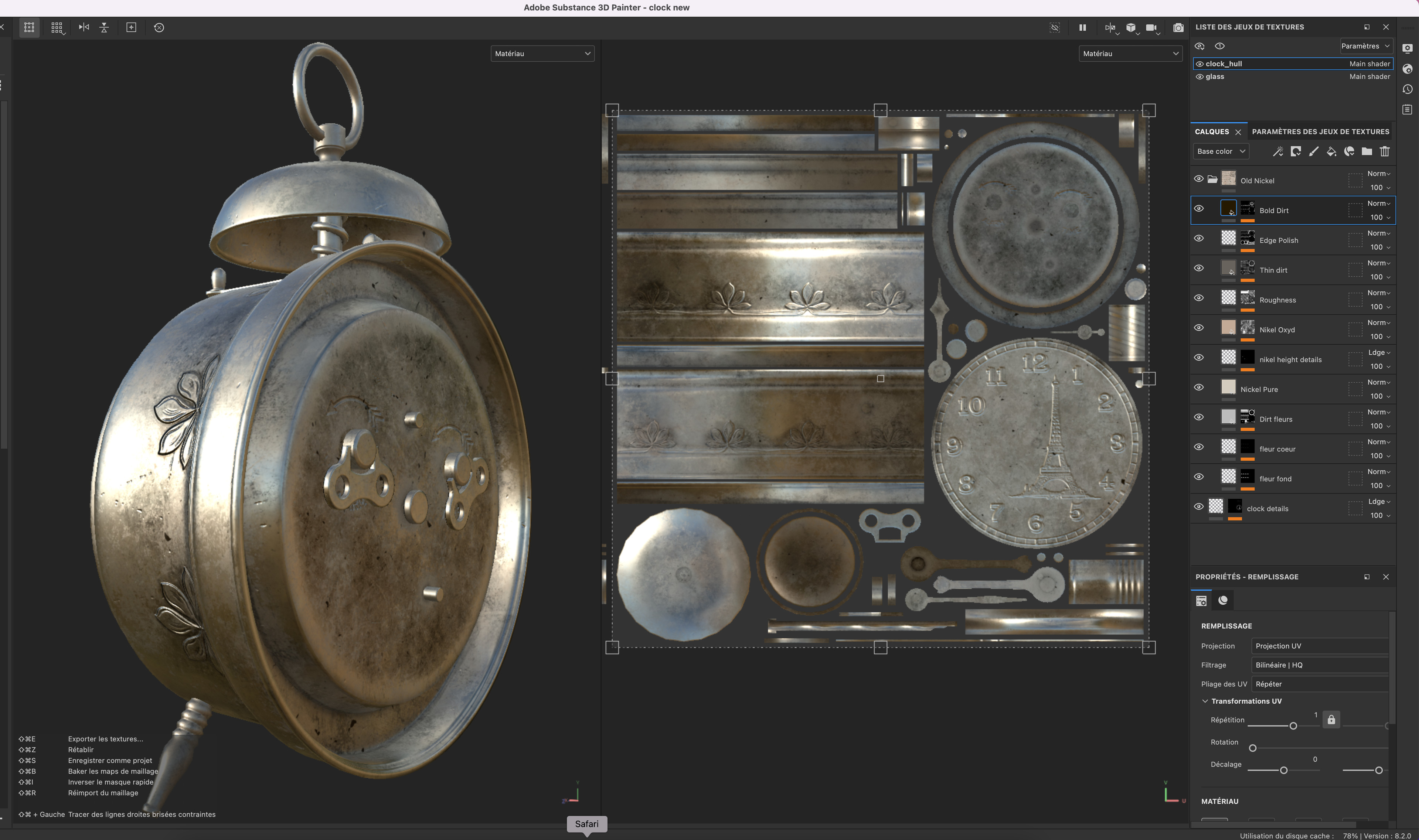The image size is (1419, 840).
Task: Select the manipulator transform tool
Action: coord(29,27)
